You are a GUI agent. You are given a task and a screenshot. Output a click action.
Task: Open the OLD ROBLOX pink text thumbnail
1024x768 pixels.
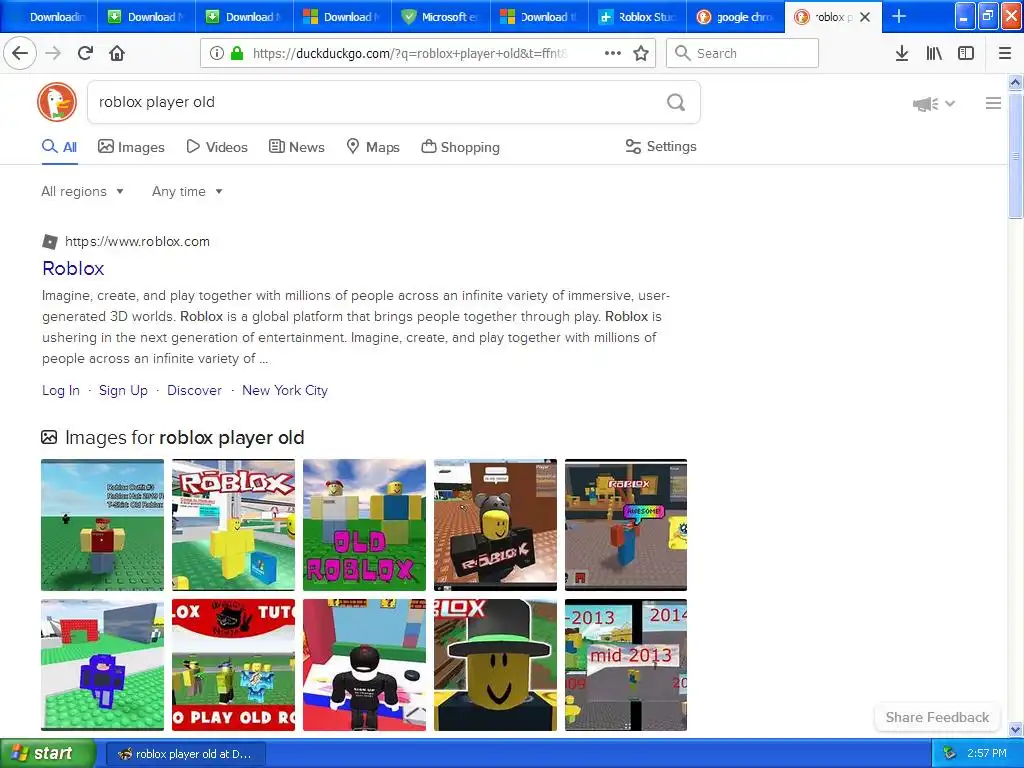click(364, 524)
